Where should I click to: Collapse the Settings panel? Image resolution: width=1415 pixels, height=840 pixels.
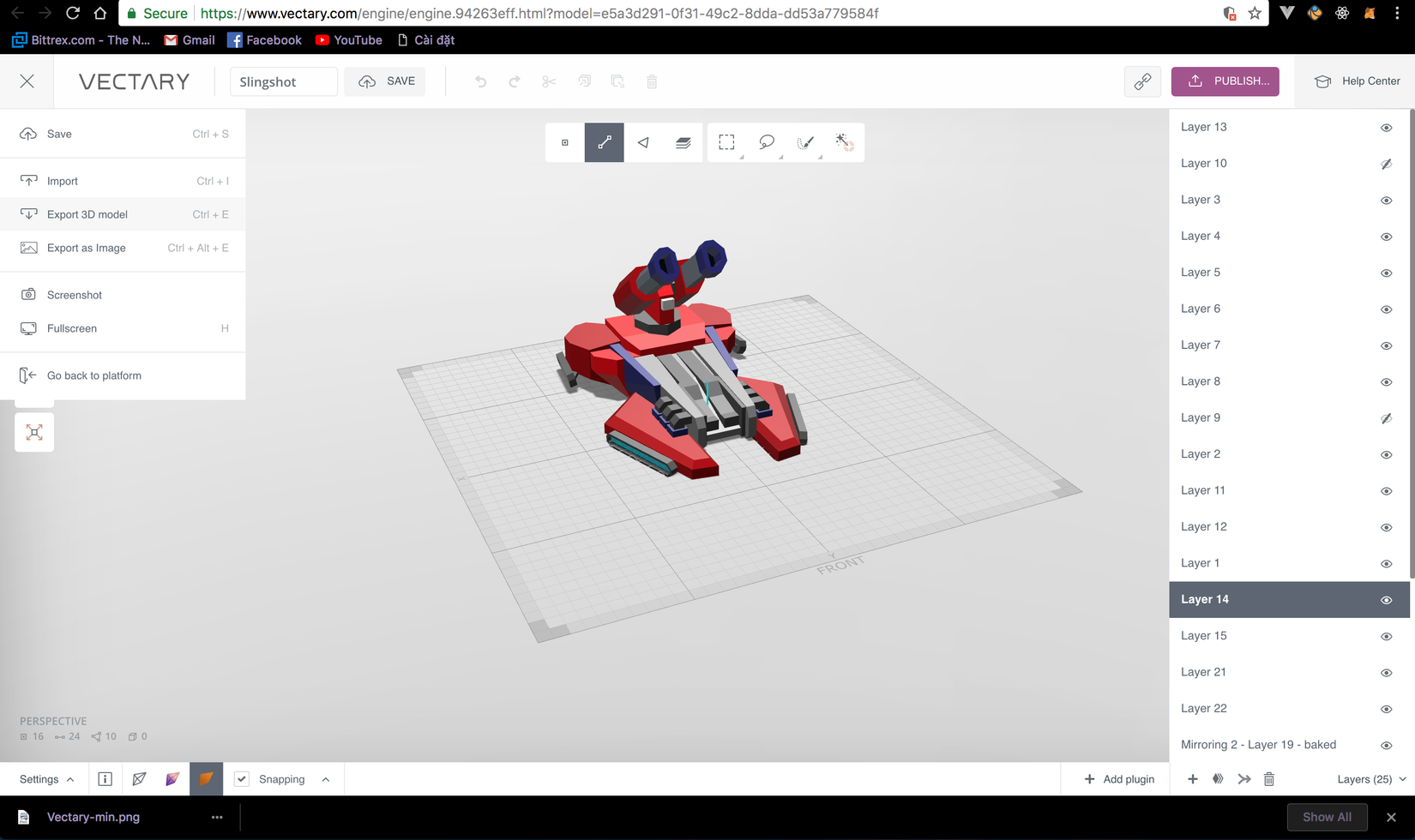(x=45, y=779)
